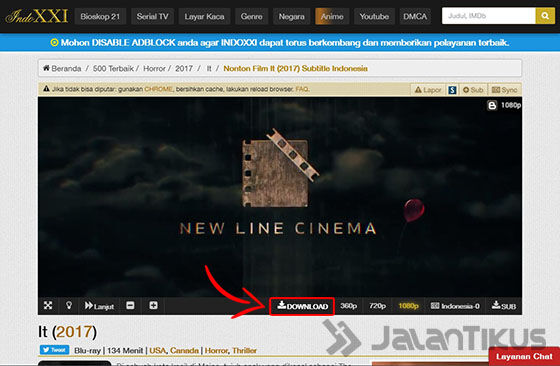Open the Canada country link
Viewport: 560px width, 366px height.
pyautogui.click(x=184, y=350)
